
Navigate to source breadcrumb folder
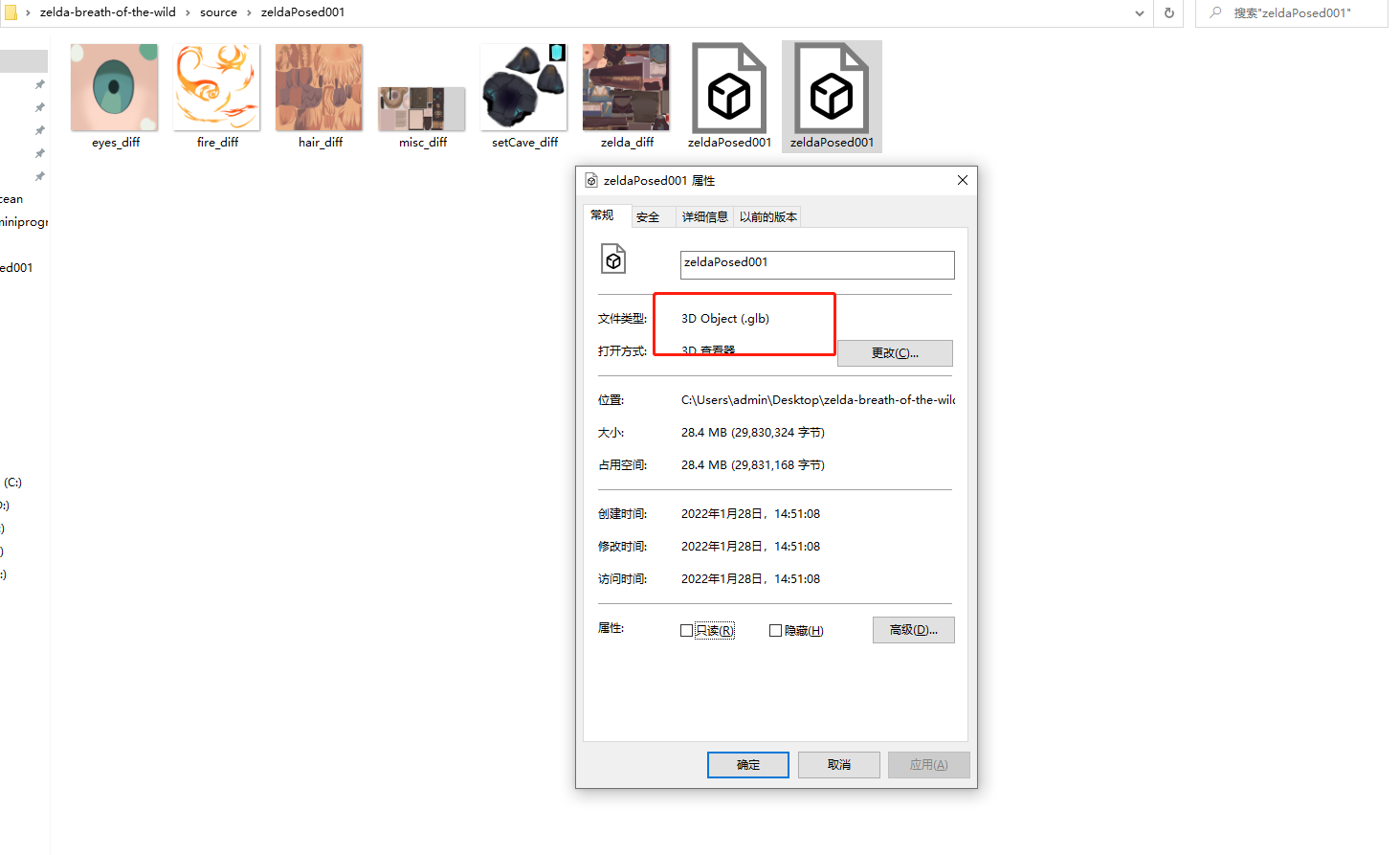(218, 12)
